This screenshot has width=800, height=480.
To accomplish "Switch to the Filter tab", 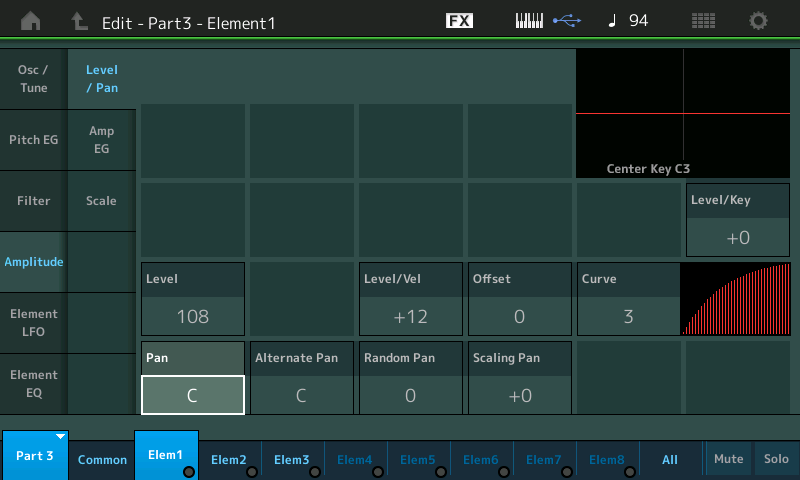I will (x=34, y=201).
